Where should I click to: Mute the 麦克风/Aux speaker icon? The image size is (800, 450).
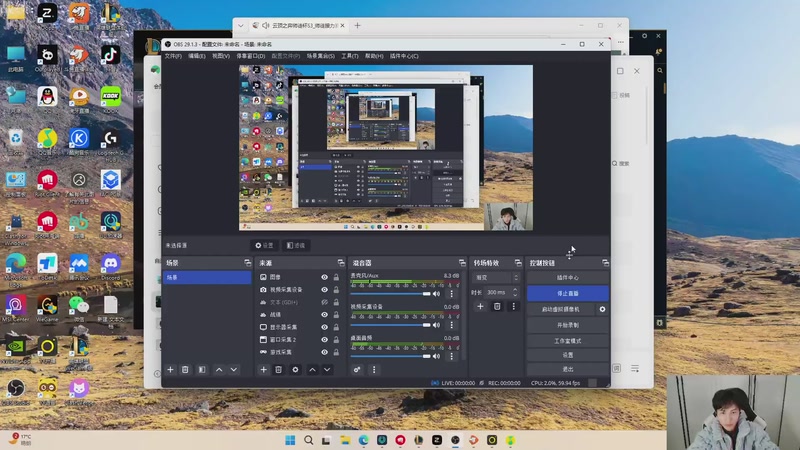tap(437, 294)
